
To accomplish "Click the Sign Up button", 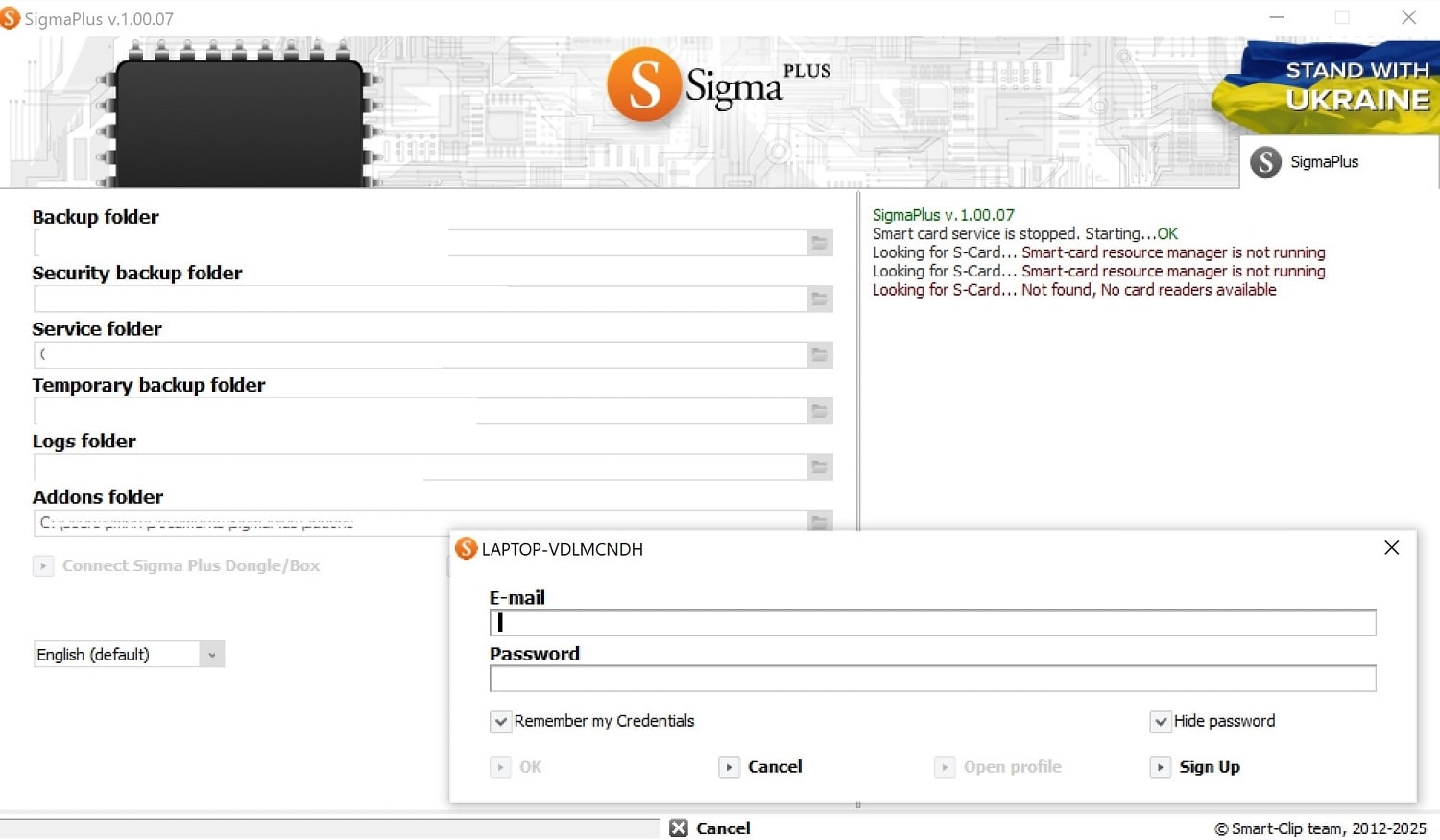I will click(1195, 767).
